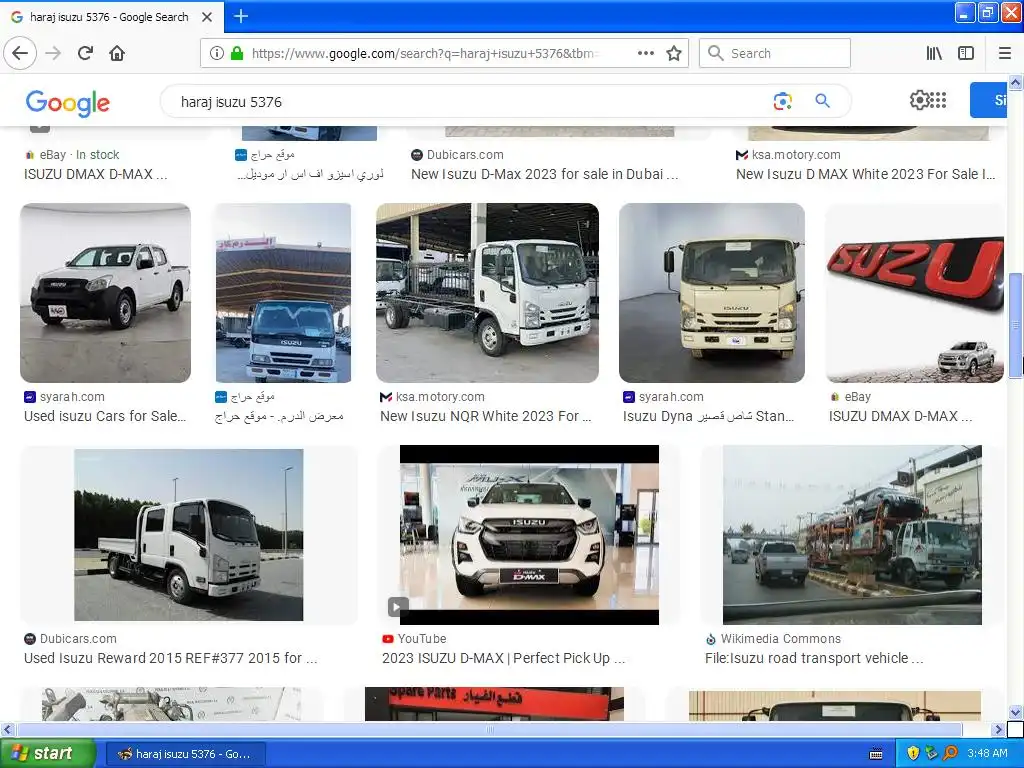The width and height of the screenshot is (1024, 768).
Task: Click the 3:48 AM system clock
Action: point(987,754)
